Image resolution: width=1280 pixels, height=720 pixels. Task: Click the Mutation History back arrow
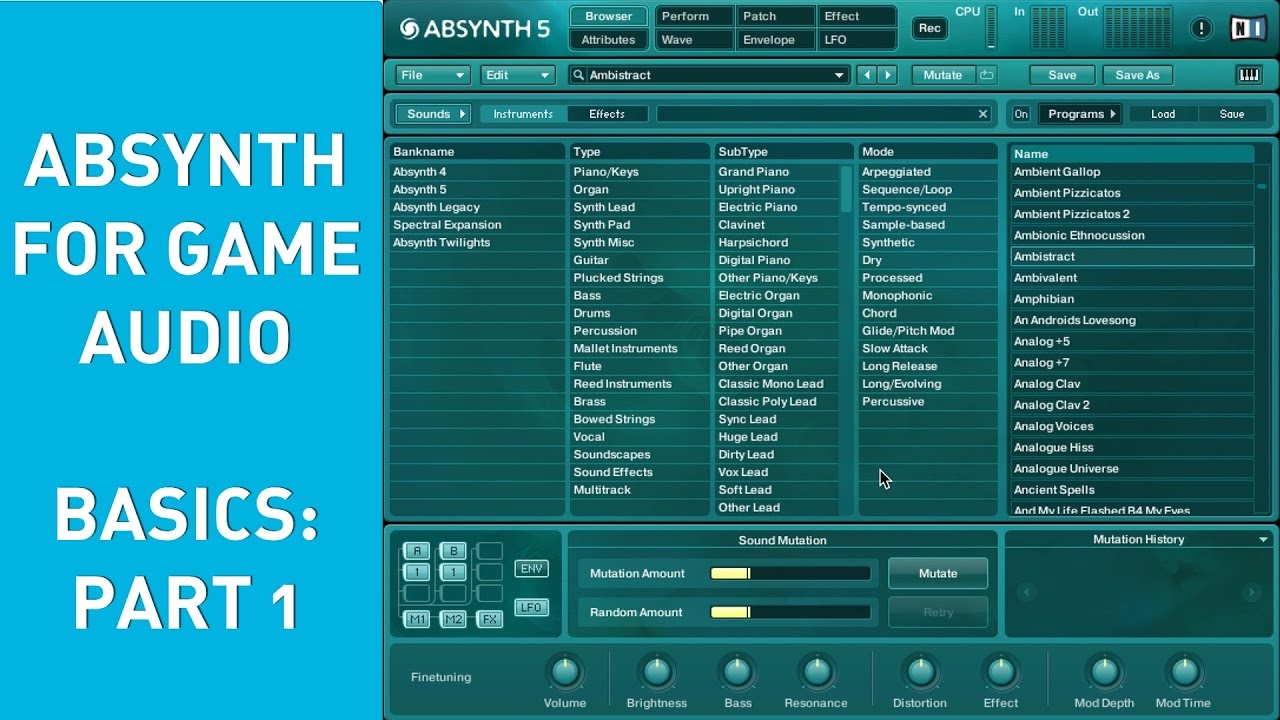[1025, 592]
